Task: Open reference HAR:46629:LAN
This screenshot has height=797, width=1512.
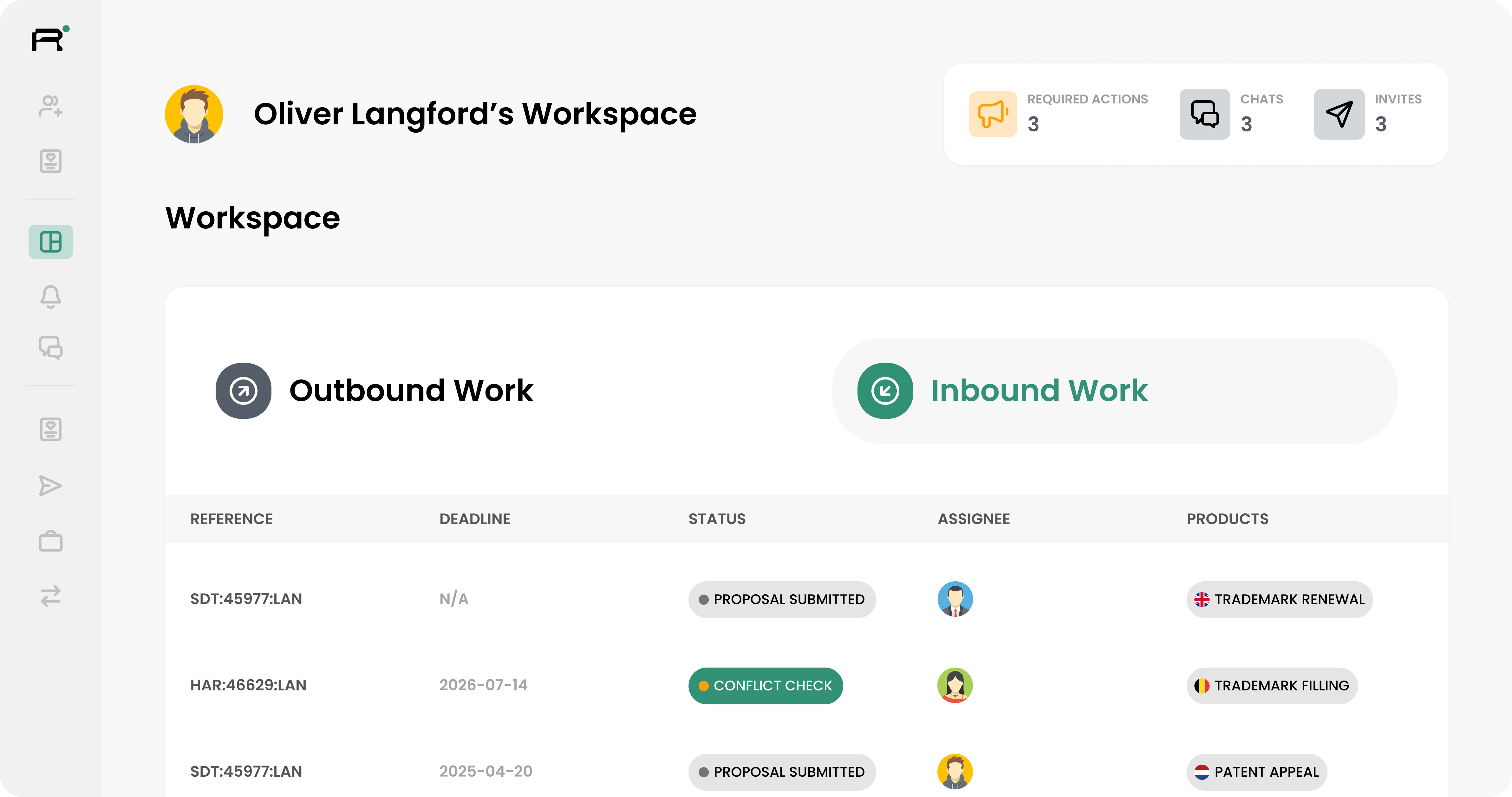Action: coord(248,685)
